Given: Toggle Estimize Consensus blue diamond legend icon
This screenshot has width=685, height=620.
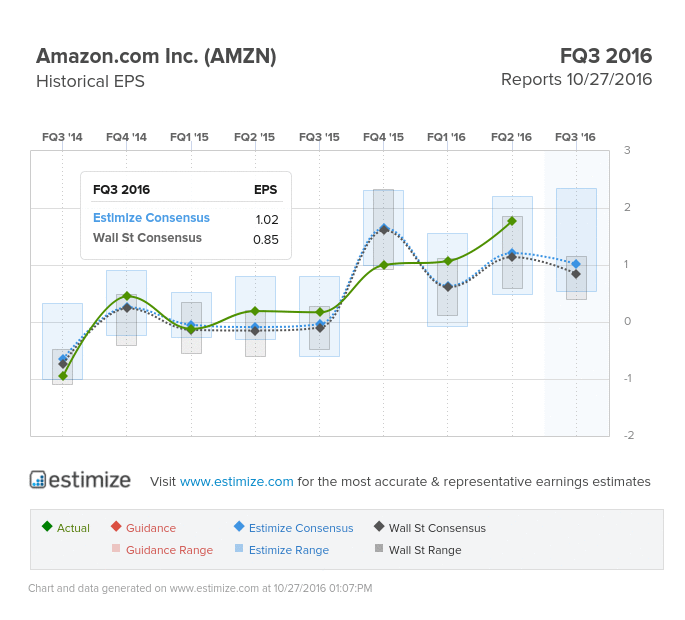Looking at the screenshot, I should (239, 526).
